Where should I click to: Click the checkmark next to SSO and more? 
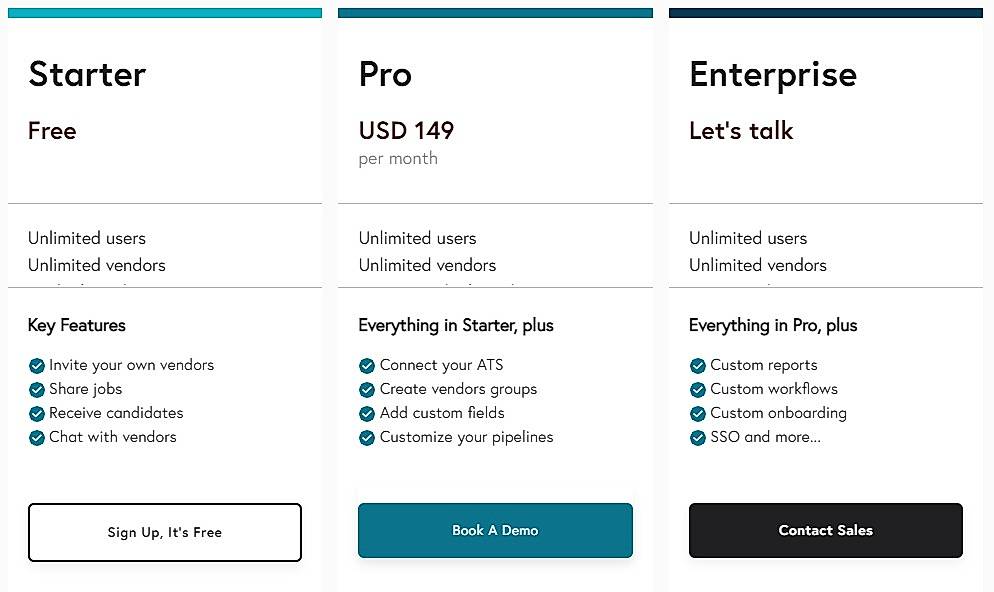pyautogui.click(x=697, y=437)
